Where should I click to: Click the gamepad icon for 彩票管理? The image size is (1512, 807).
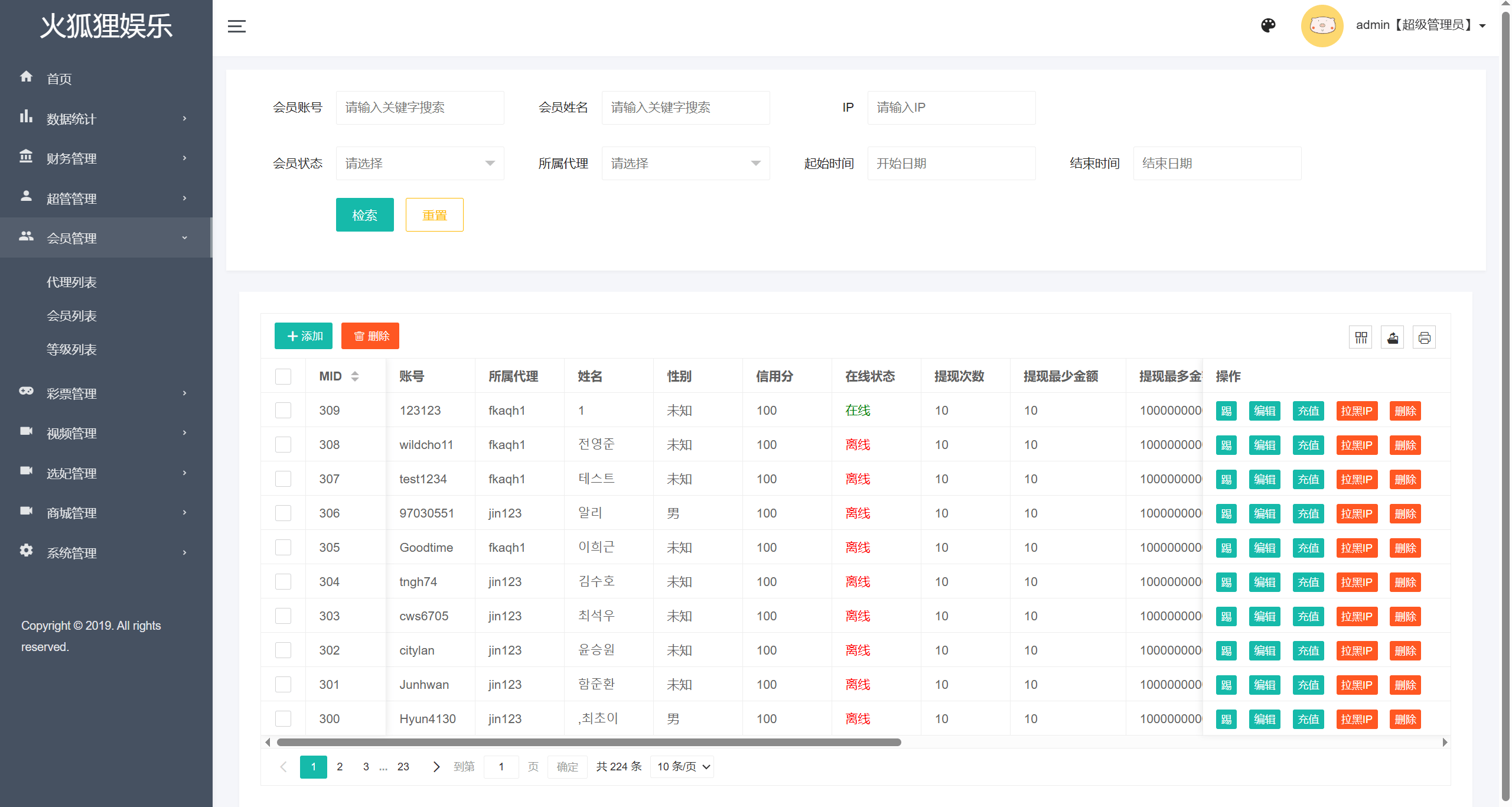26,391
